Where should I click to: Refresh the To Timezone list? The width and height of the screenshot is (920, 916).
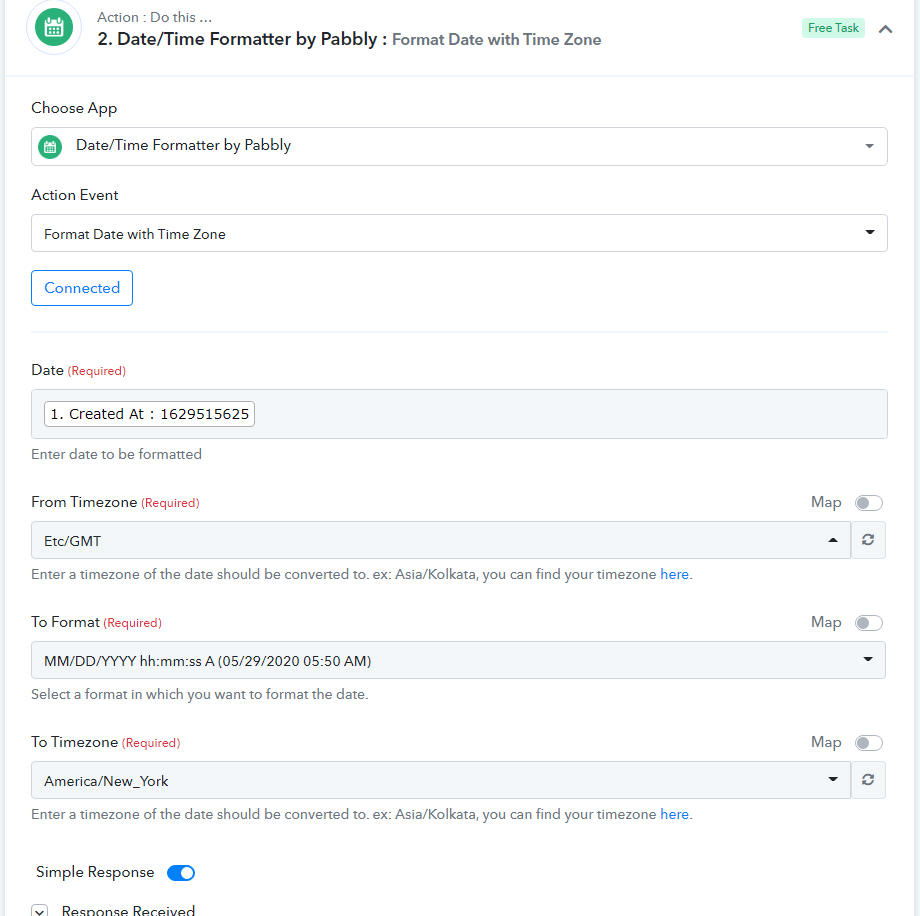[868, 780]
